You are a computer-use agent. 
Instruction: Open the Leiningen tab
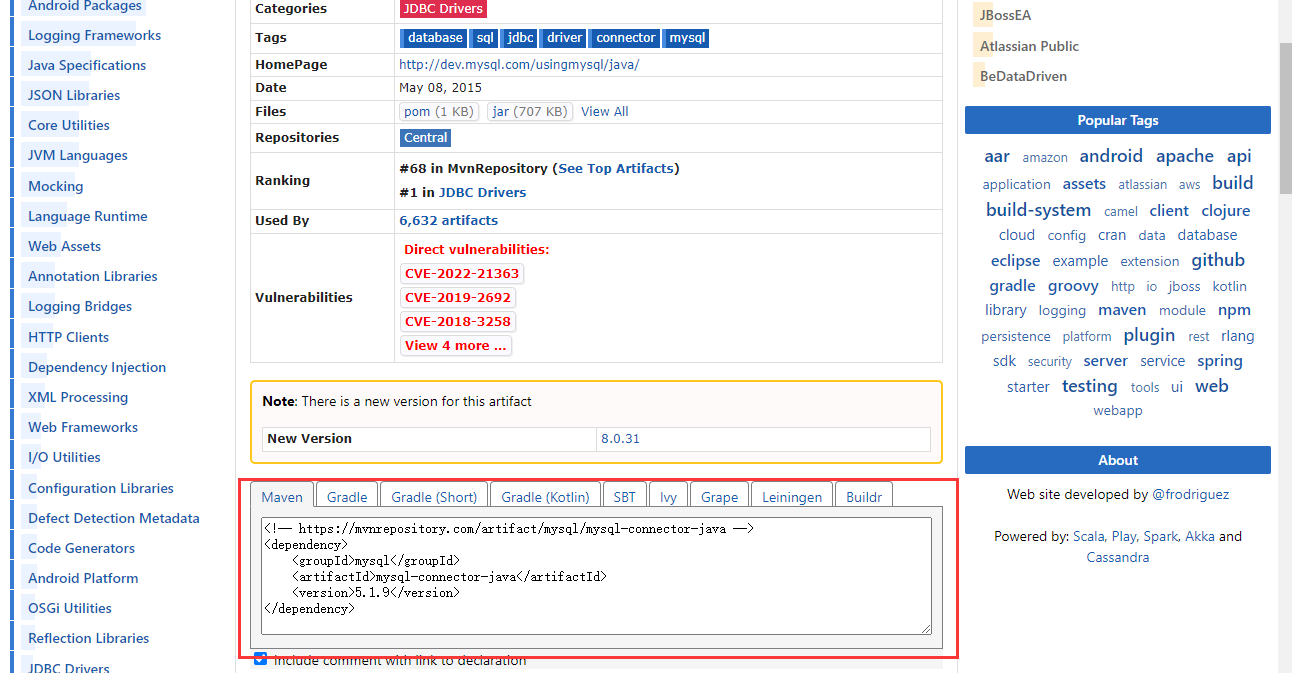click(x=792, y=496)
